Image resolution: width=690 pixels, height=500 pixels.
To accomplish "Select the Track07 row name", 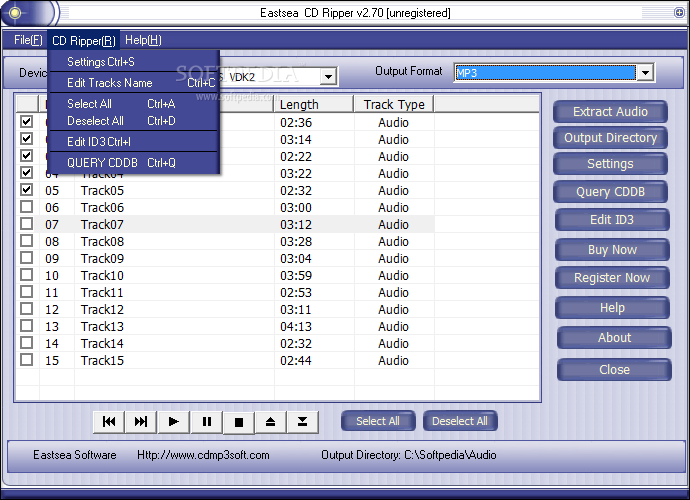I will (102, 224).
